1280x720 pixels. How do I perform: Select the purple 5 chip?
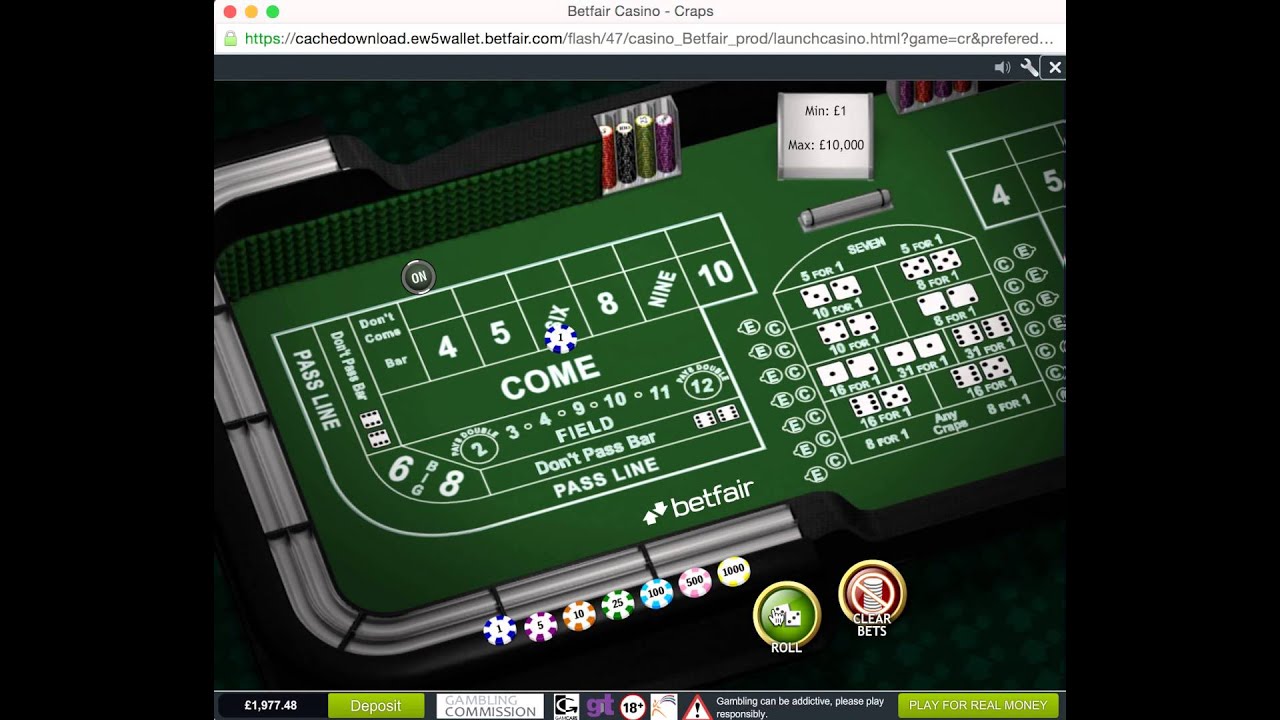pyautogui.click(x=540, y=626)
